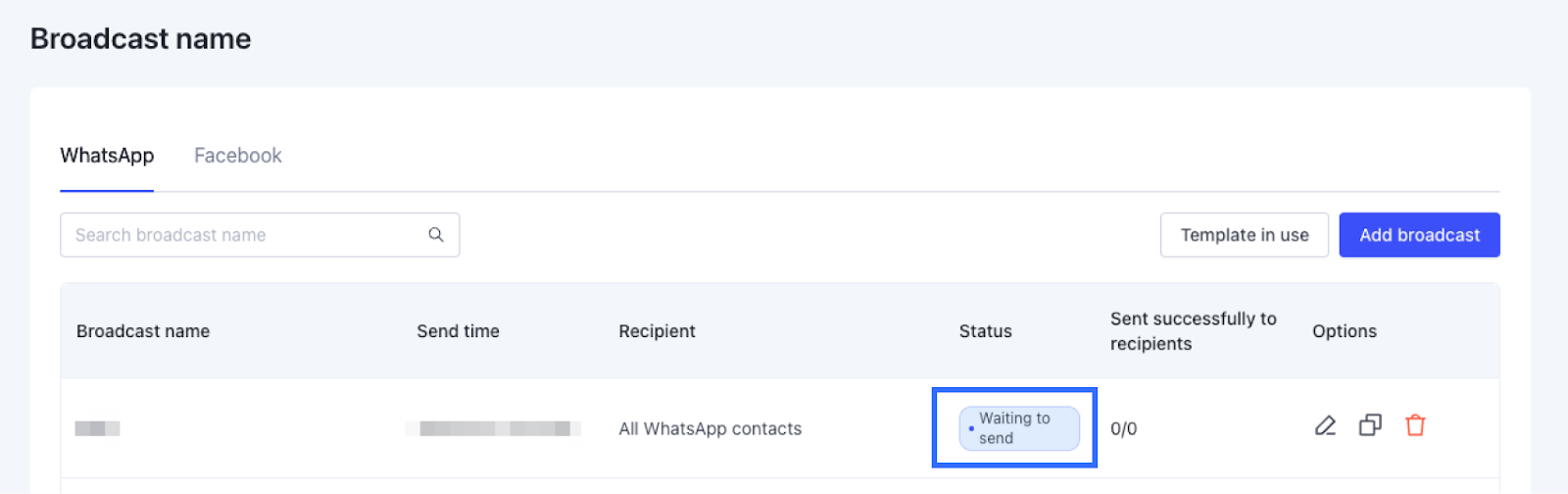This screenshot has width=1568, height=494.
Task: Delete the broadcast with the red trash icon
Action: coord(1415,425)
